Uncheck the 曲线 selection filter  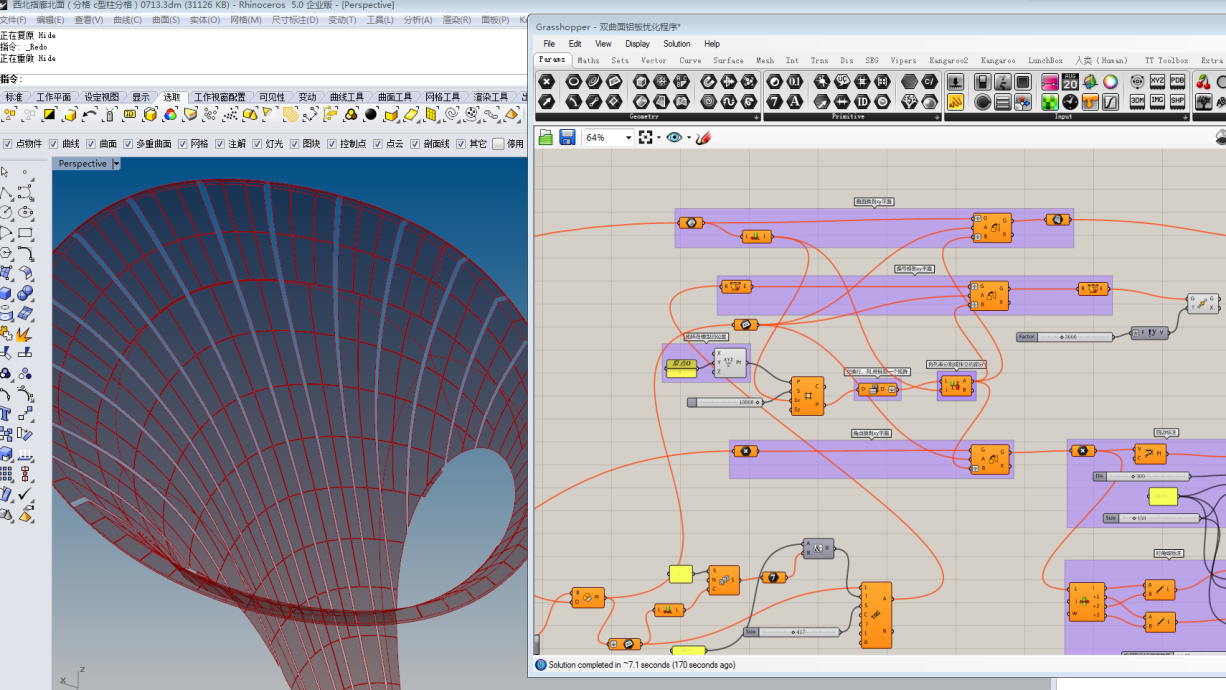54,144
